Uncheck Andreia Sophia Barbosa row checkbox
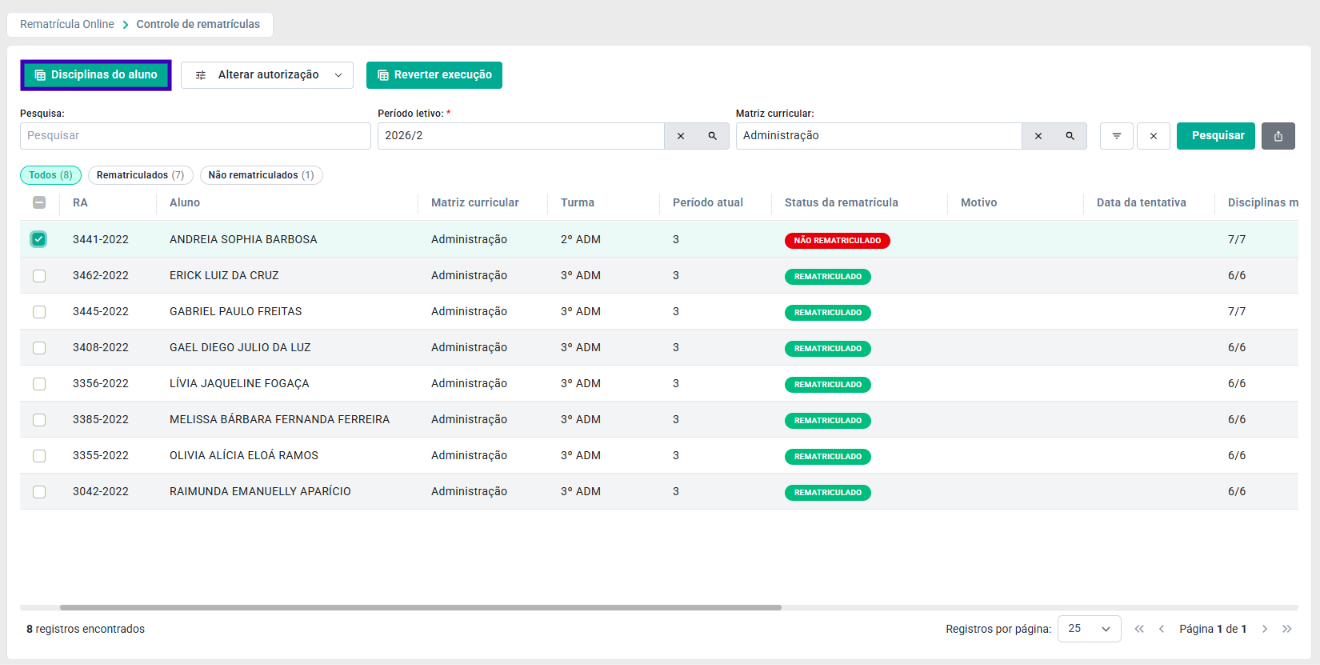 tap(39, 239)
